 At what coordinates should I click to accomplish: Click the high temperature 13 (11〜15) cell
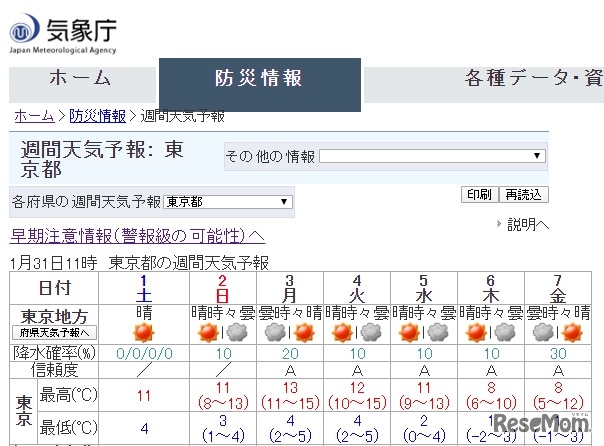pos(290,395)
